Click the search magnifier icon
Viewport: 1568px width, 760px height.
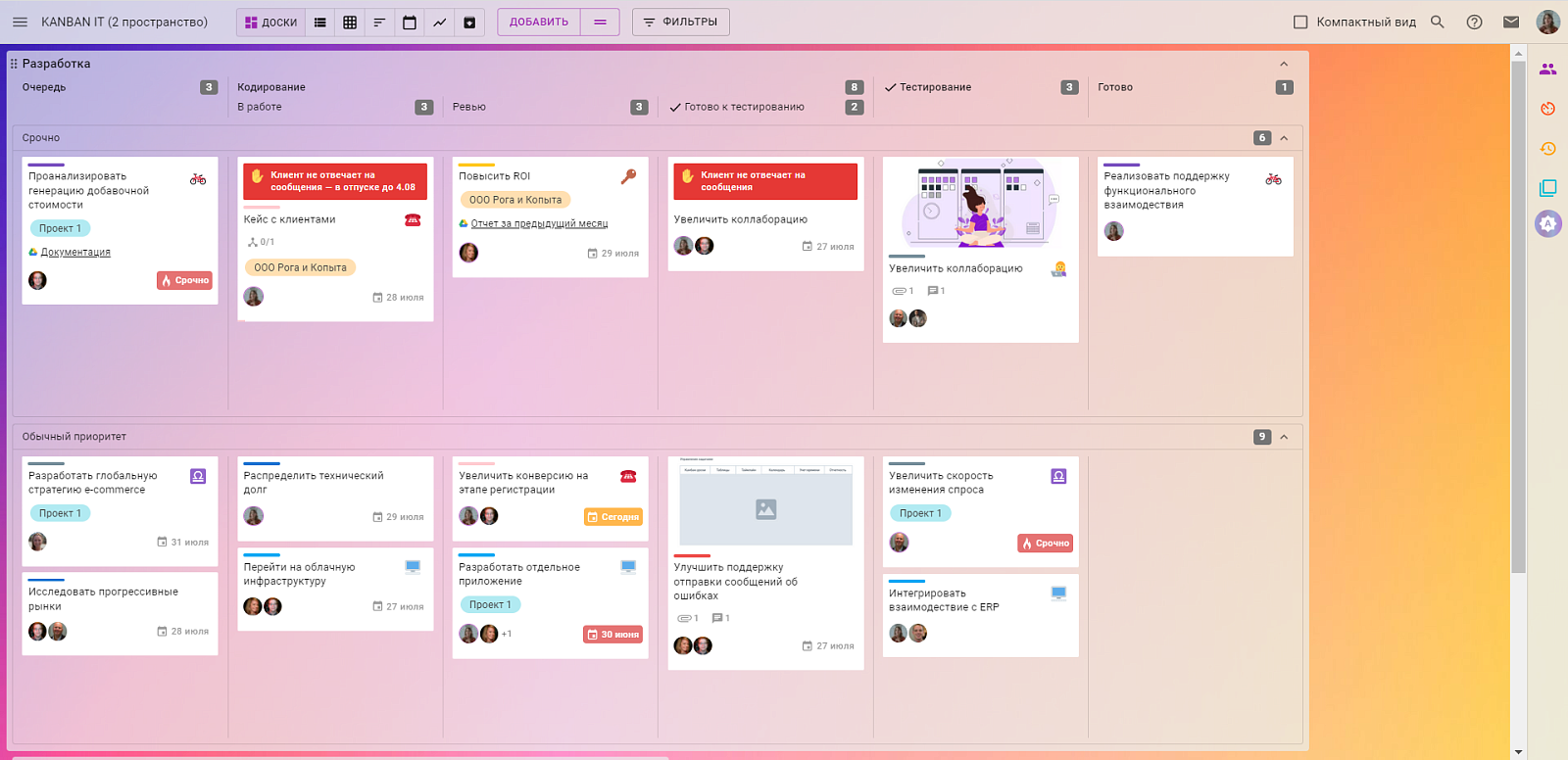1438,22
